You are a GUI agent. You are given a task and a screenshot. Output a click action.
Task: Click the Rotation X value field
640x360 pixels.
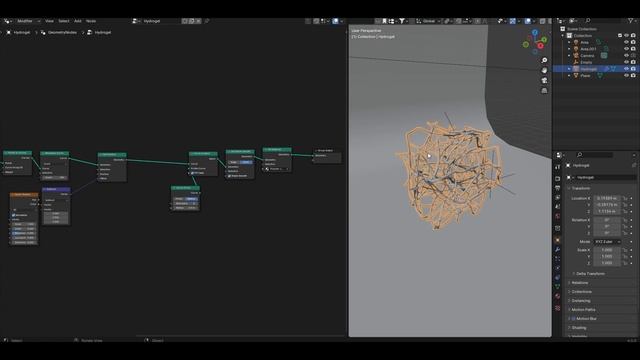point(607,220)
